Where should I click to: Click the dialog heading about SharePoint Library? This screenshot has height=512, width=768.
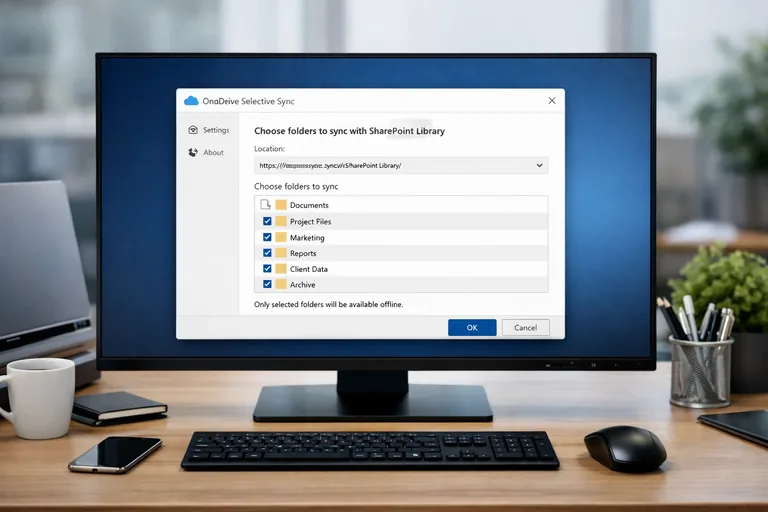pos(349,131)
